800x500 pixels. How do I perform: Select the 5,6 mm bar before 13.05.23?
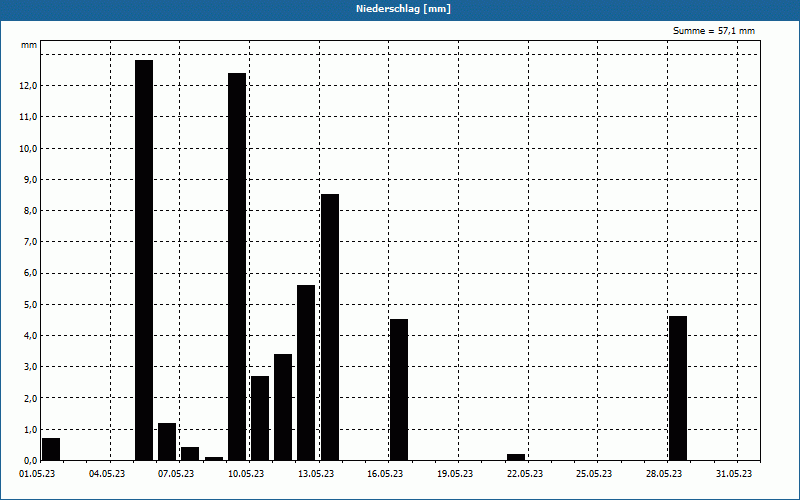[306, 372]
